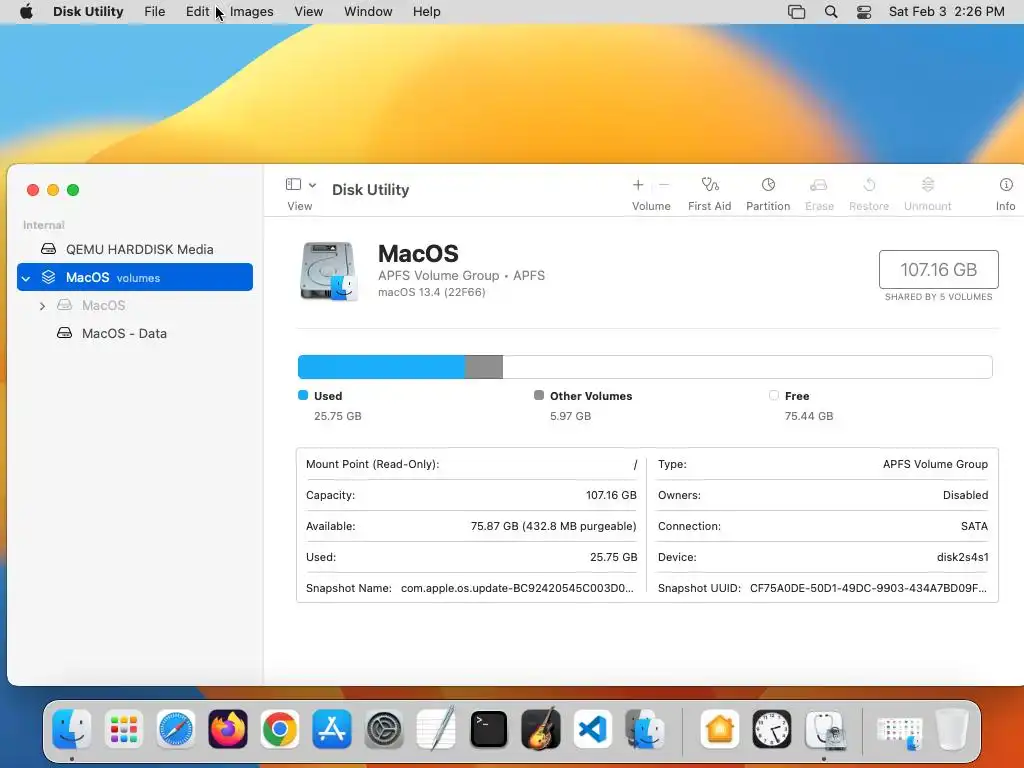Image resolution: width=1024 pixels, height=768 pixels.
Task: Click the add Volume plus icon
Action: [638, 185]
